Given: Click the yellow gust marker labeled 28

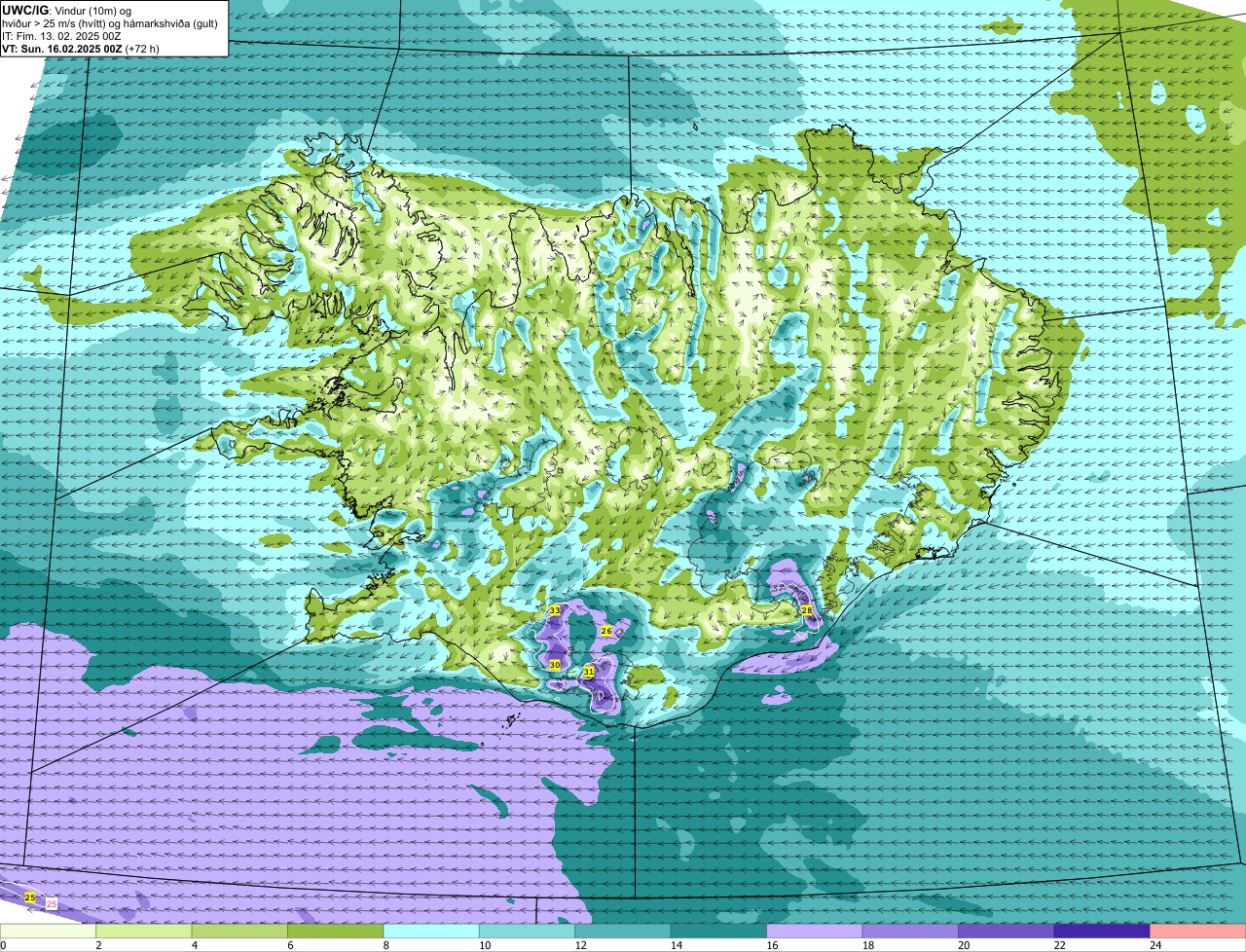Looking at the screenshot, I should pyautogui.click(x=806, y=610).
